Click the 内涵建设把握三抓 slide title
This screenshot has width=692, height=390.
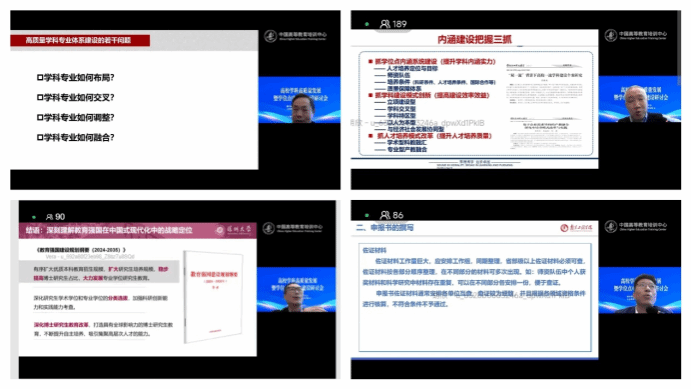[x=474, y=40]
